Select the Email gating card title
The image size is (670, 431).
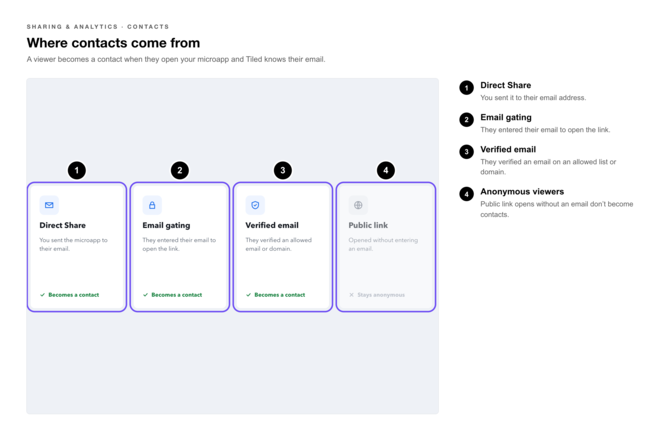pyautogui.click(x=166, y=225)
